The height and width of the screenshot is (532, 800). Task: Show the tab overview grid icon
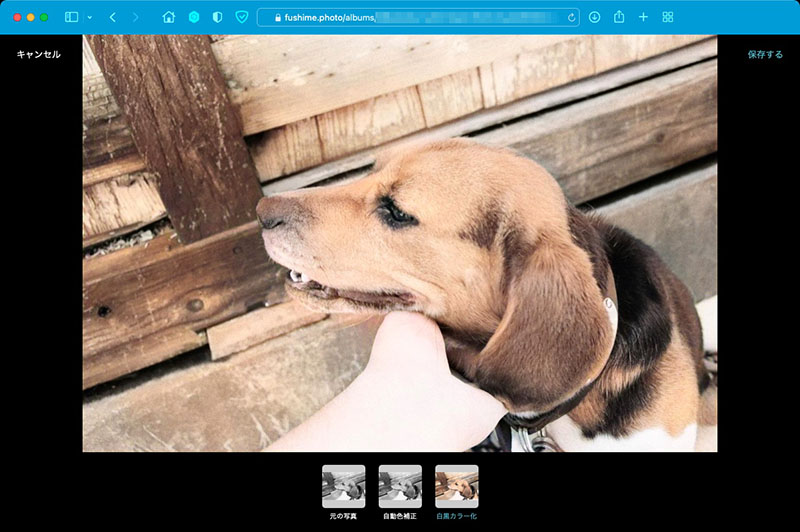coord(667,17)
